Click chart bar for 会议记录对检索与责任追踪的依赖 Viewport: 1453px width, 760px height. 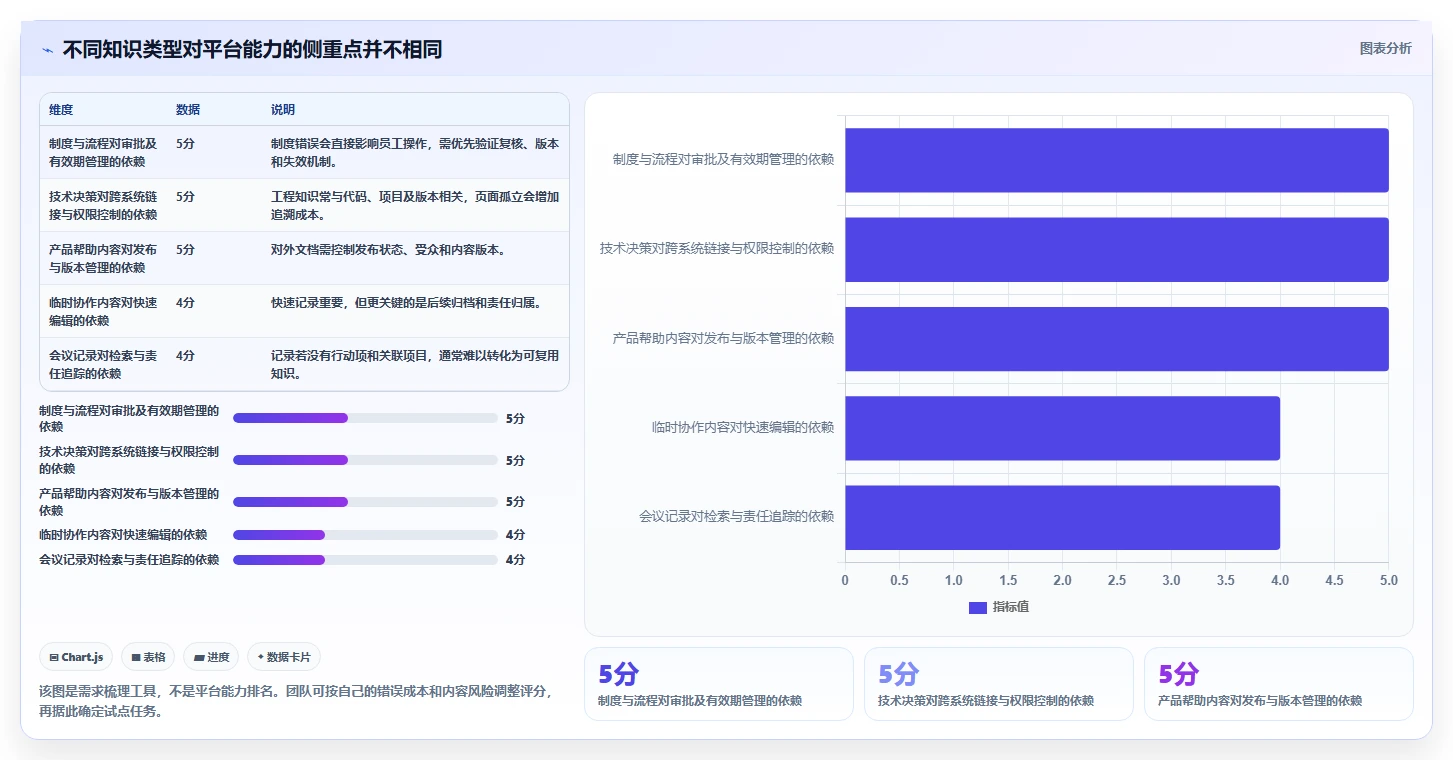(x=1062, y=517)
